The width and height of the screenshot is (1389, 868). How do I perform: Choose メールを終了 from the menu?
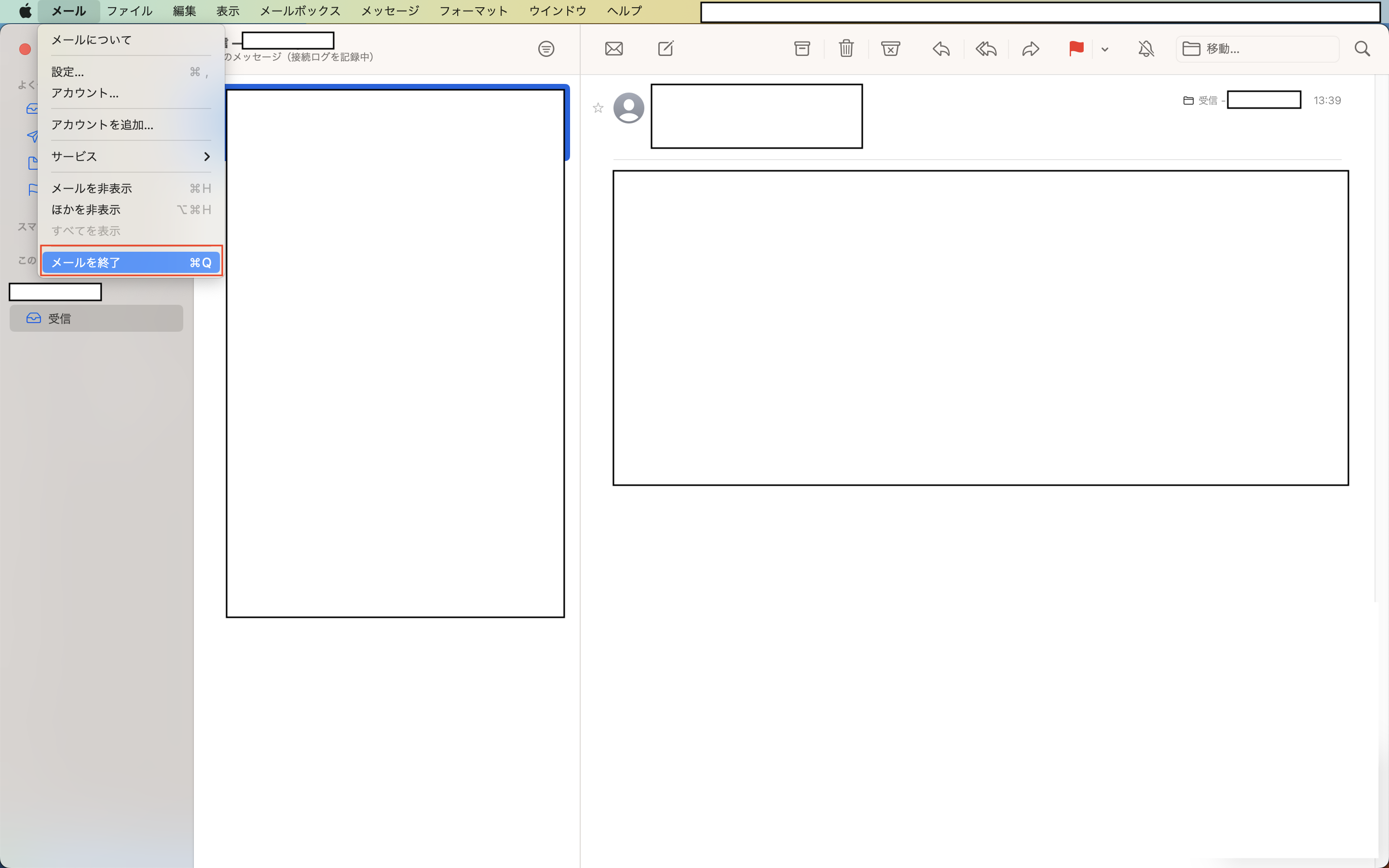click(131, 262)
